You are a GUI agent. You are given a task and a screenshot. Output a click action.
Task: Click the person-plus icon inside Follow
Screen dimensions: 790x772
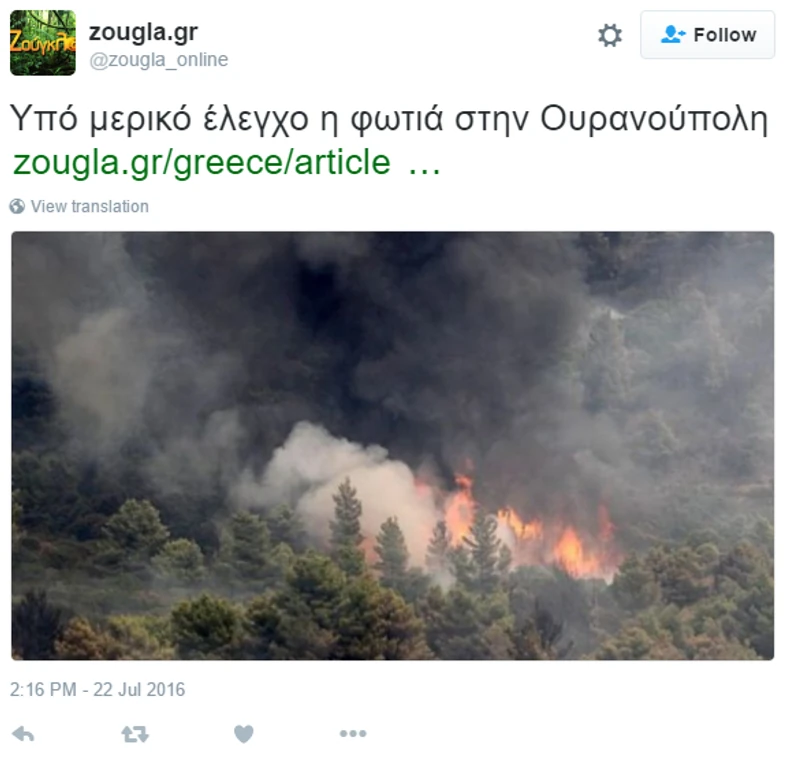pos(673,34)
